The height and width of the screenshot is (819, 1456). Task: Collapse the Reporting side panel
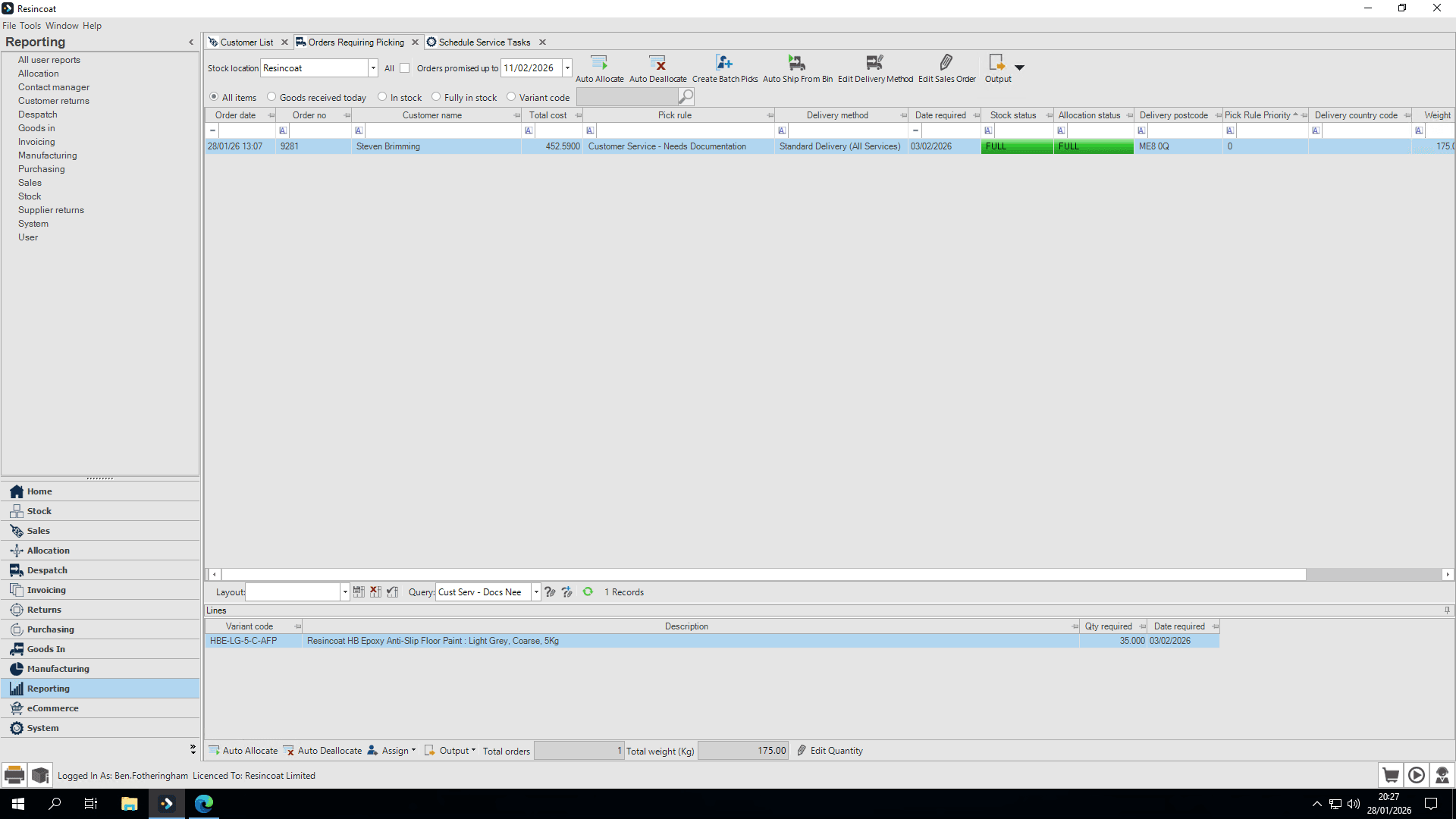[x=191, y=42]
